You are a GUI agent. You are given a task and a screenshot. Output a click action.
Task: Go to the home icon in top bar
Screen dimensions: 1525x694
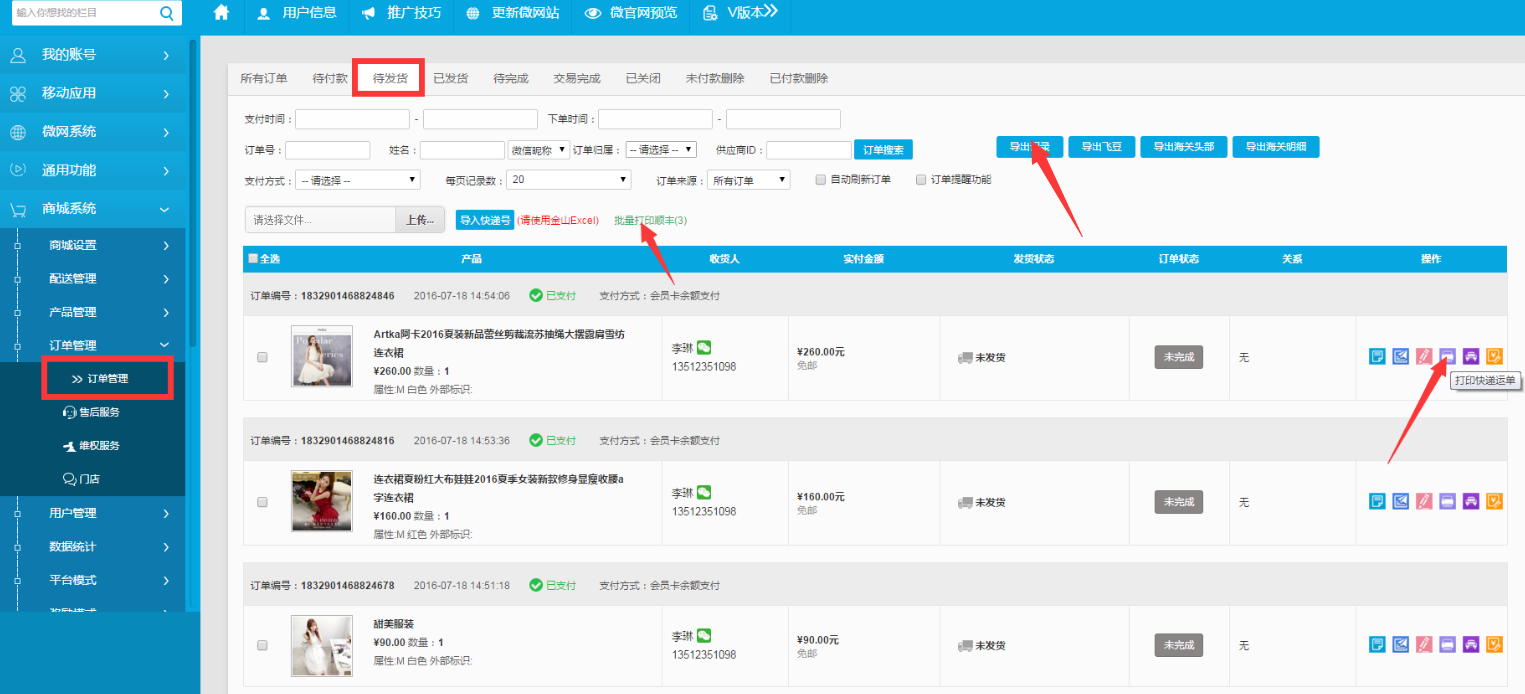pyautogui.click(x=221, y=13)
